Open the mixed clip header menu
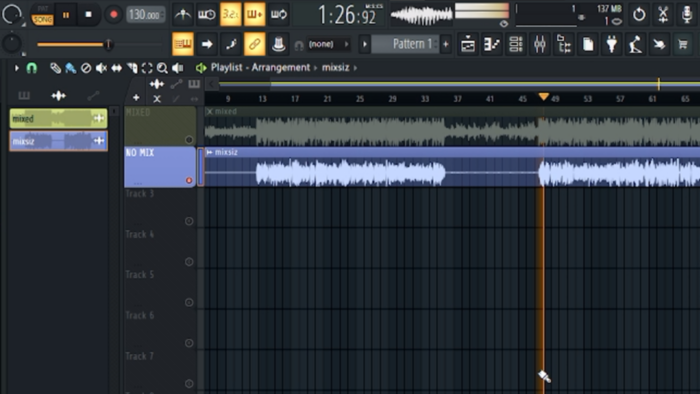Image resolution: width=700 pixels, height=394 pixels. (209, 112)
